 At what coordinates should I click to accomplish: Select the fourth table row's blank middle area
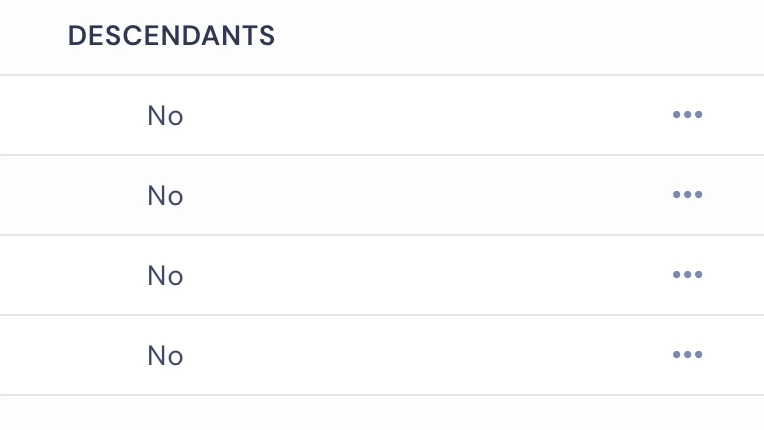tap(420, 355)
